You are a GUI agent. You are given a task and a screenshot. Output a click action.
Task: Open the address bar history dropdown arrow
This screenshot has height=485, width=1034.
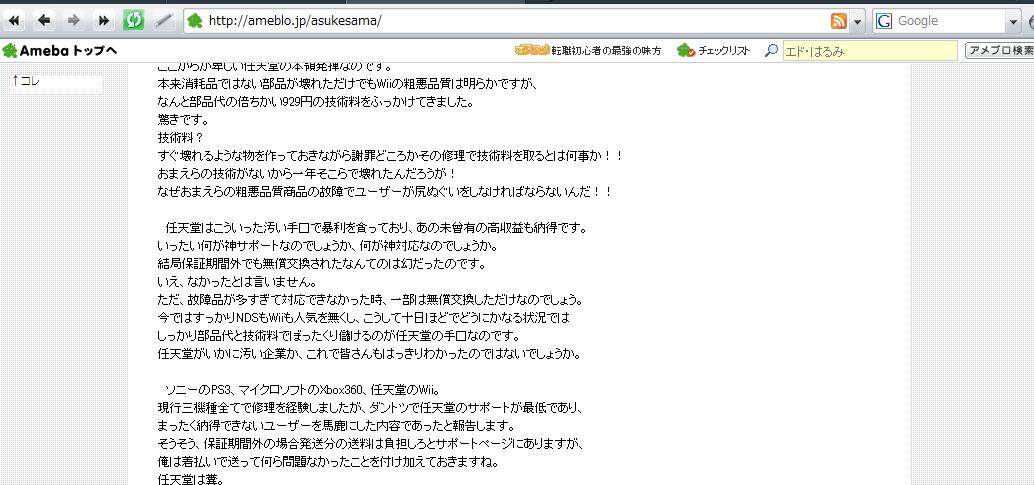coord(857,22)
